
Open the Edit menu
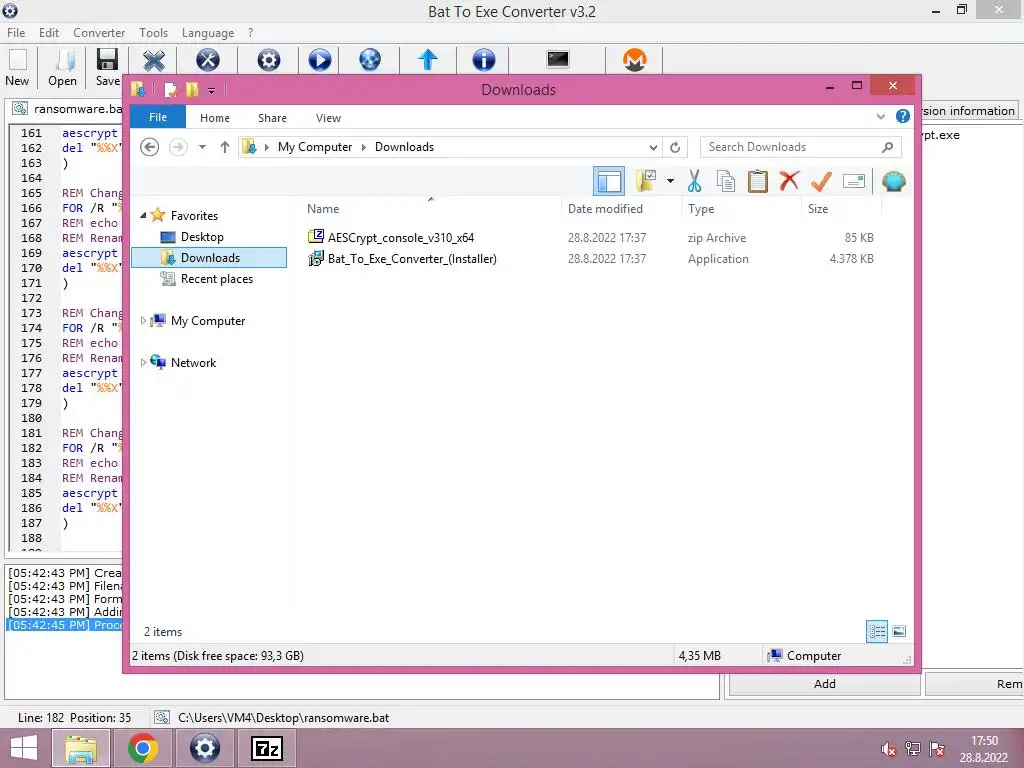[x=49, y=33]
